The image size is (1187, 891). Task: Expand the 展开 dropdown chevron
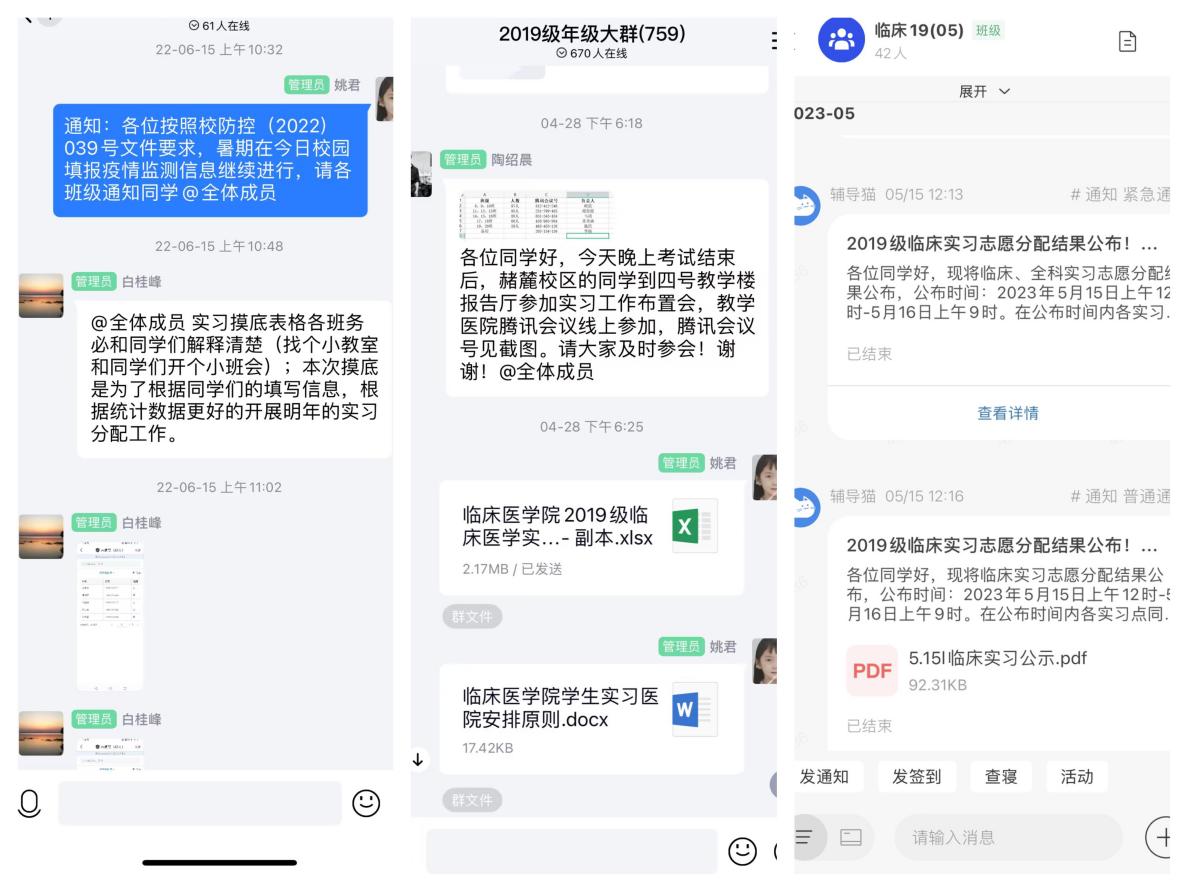[x=1005, y=92]
